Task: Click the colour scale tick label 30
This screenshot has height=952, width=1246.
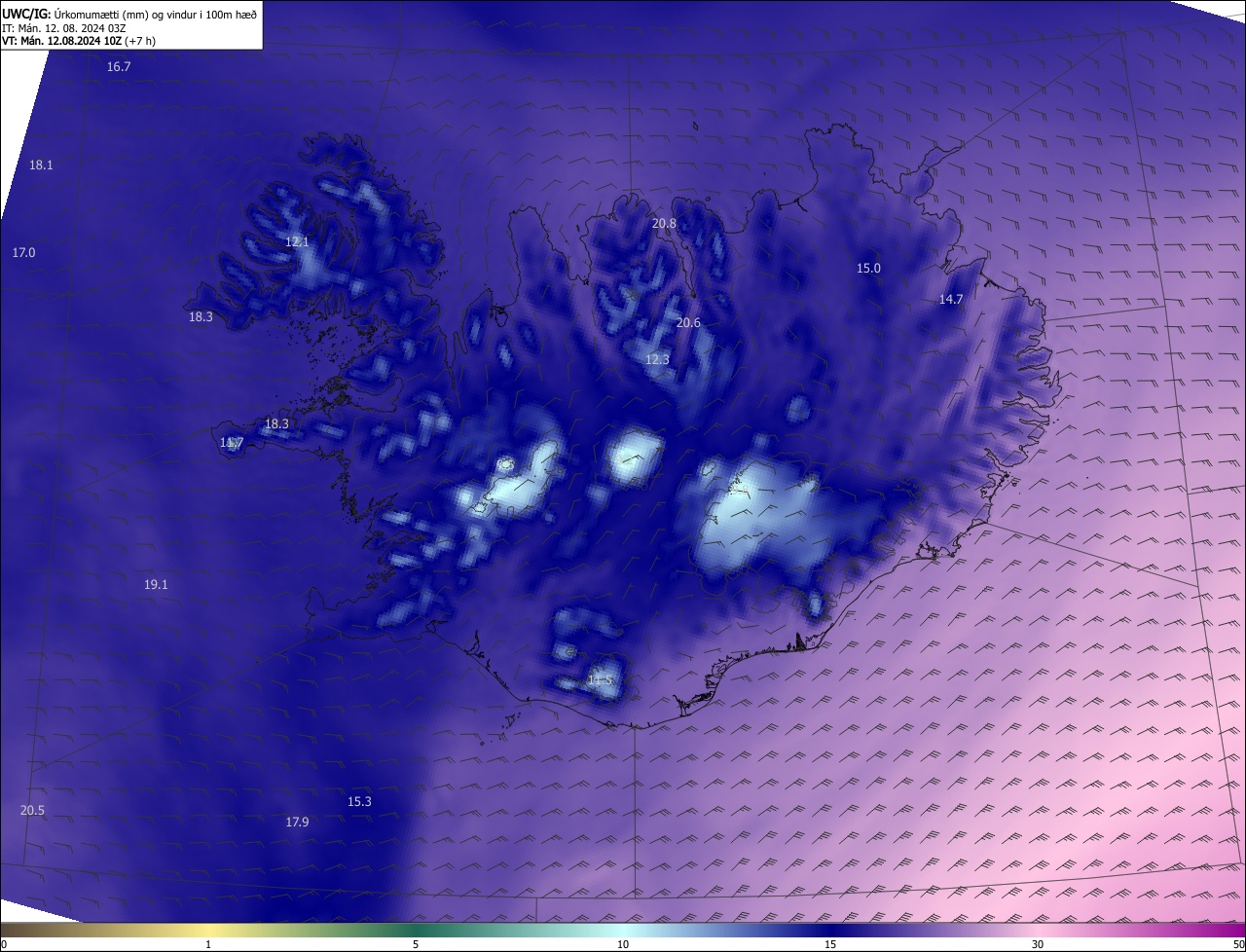Action: [x=1038, y=945]
